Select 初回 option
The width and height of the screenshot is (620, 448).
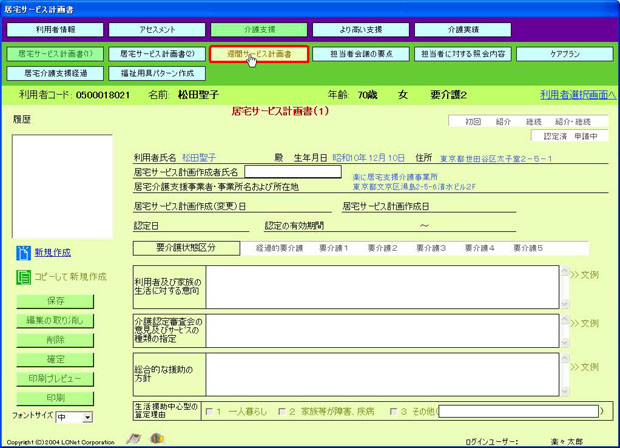tap(473, 122)
